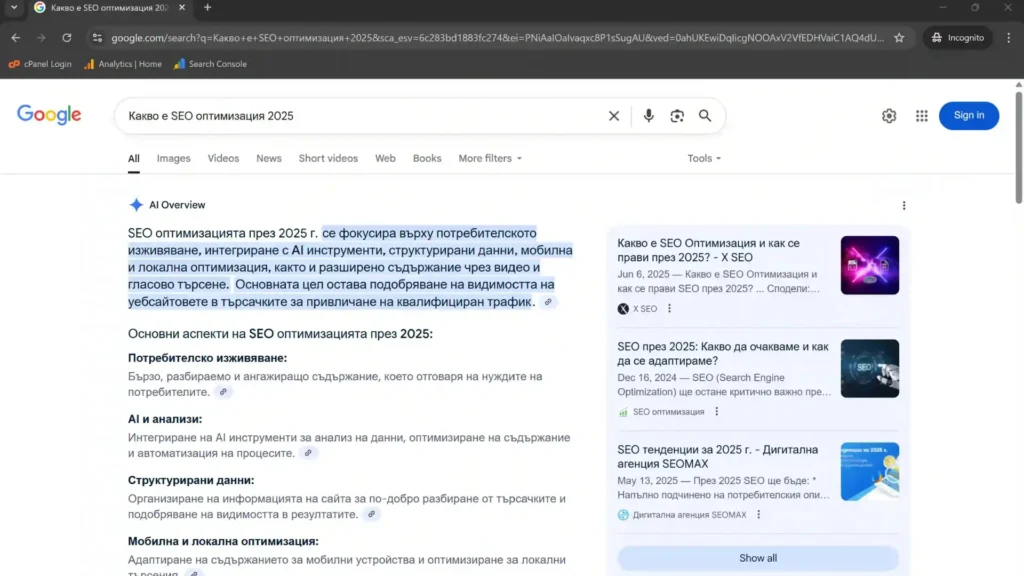Click the SEO през 2025 article thumbnail

click(869, 368)
